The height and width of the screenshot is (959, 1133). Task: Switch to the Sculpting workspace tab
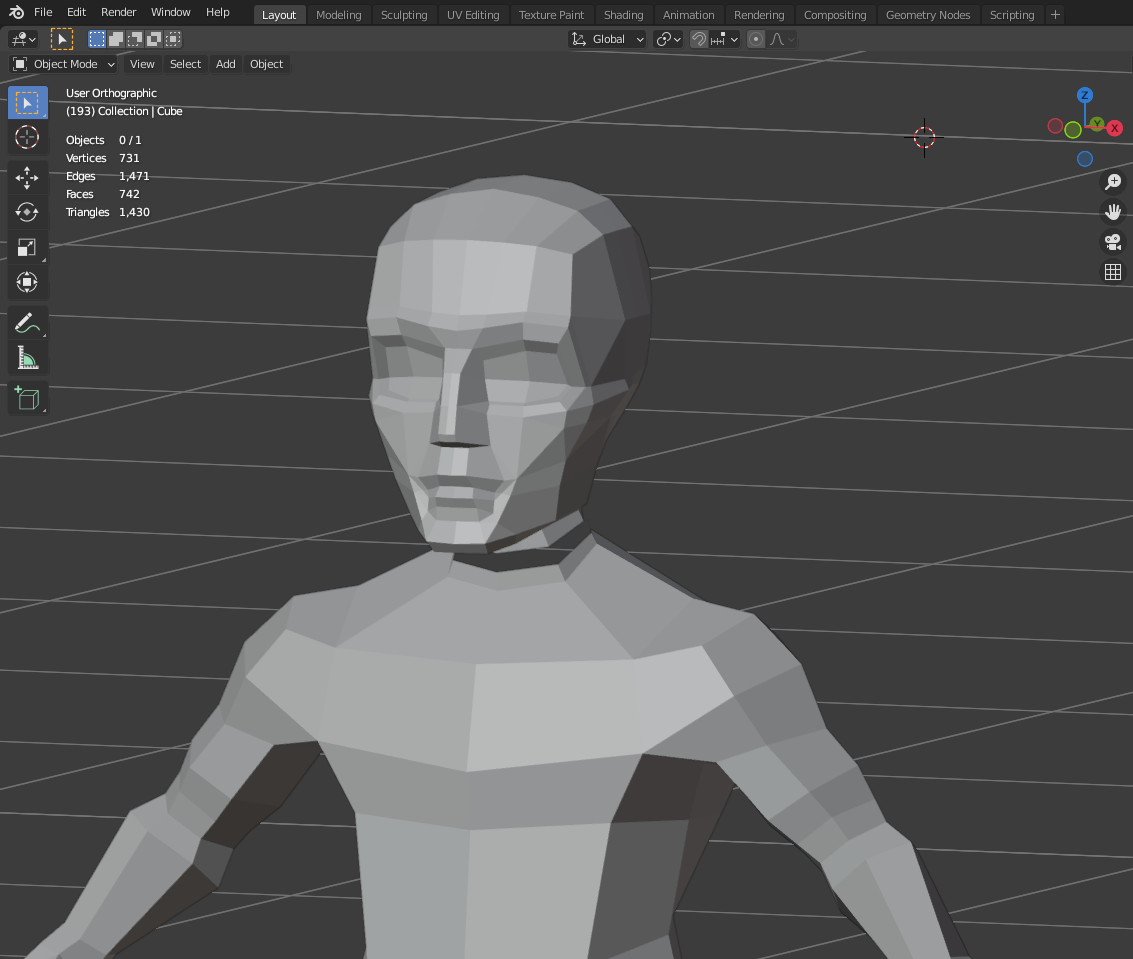tap(404, 15)
